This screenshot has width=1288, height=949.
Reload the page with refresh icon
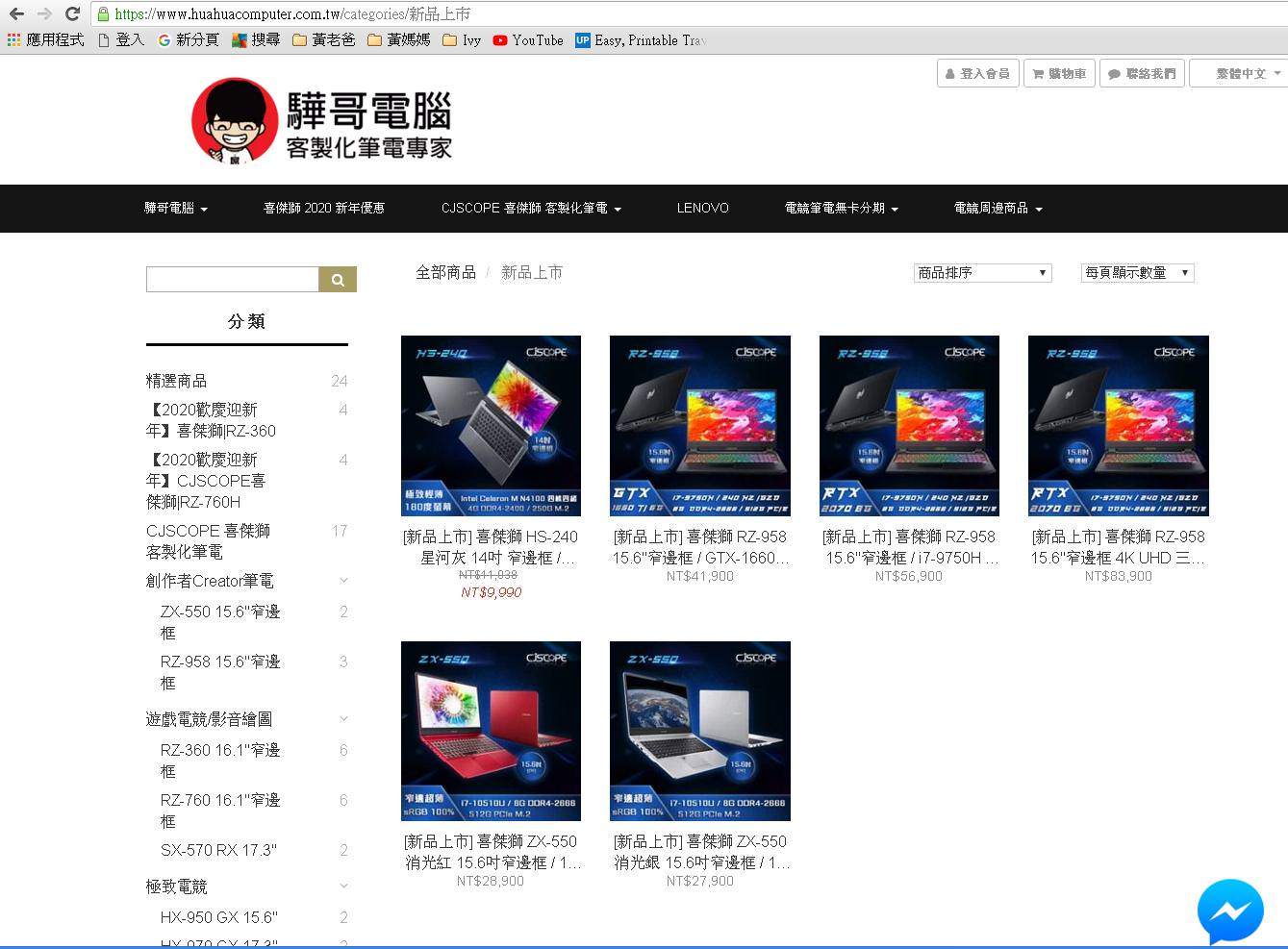72,13
